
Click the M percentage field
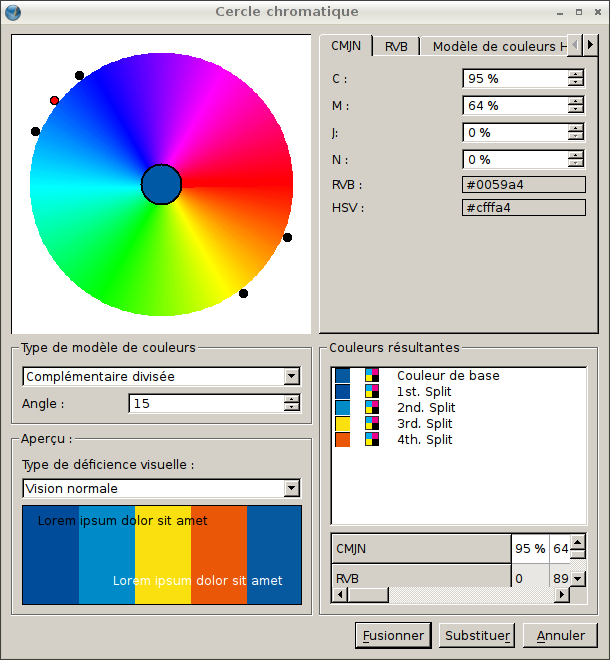click(x=515, y=106)
